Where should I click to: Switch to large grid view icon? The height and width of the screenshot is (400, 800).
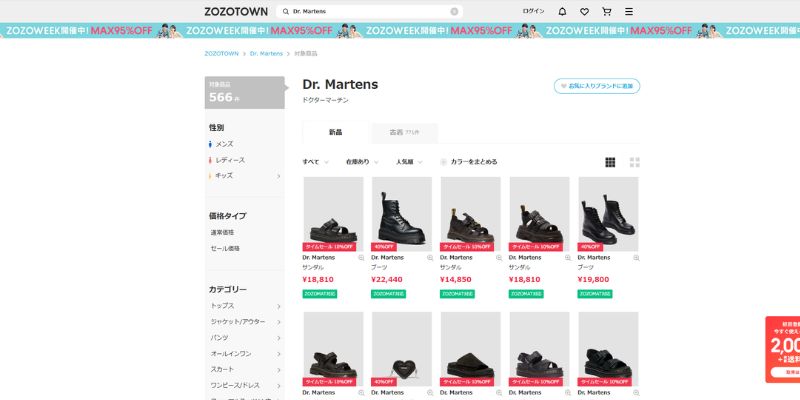635,162
